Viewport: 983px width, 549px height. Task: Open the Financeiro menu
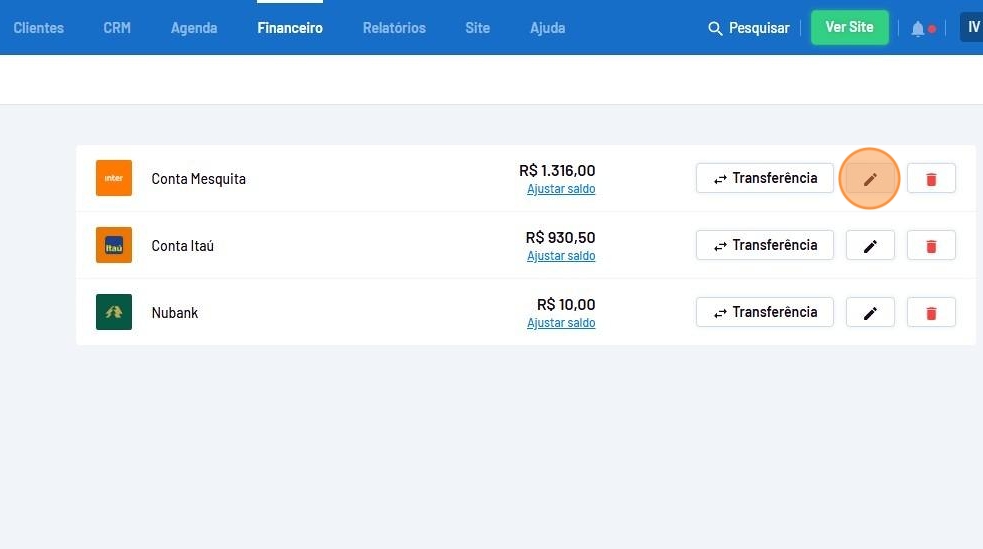click(x=290, y=28)
